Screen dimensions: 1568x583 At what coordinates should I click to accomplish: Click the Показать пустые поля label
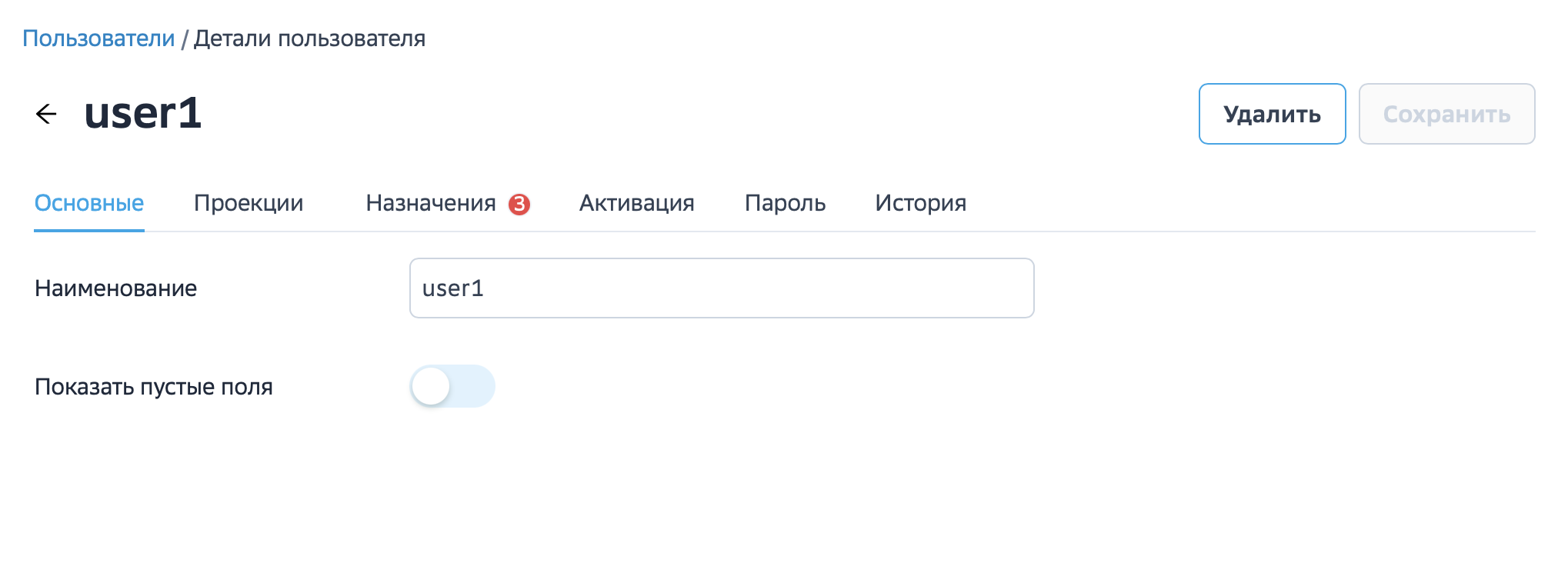click(x=154, y=387)
